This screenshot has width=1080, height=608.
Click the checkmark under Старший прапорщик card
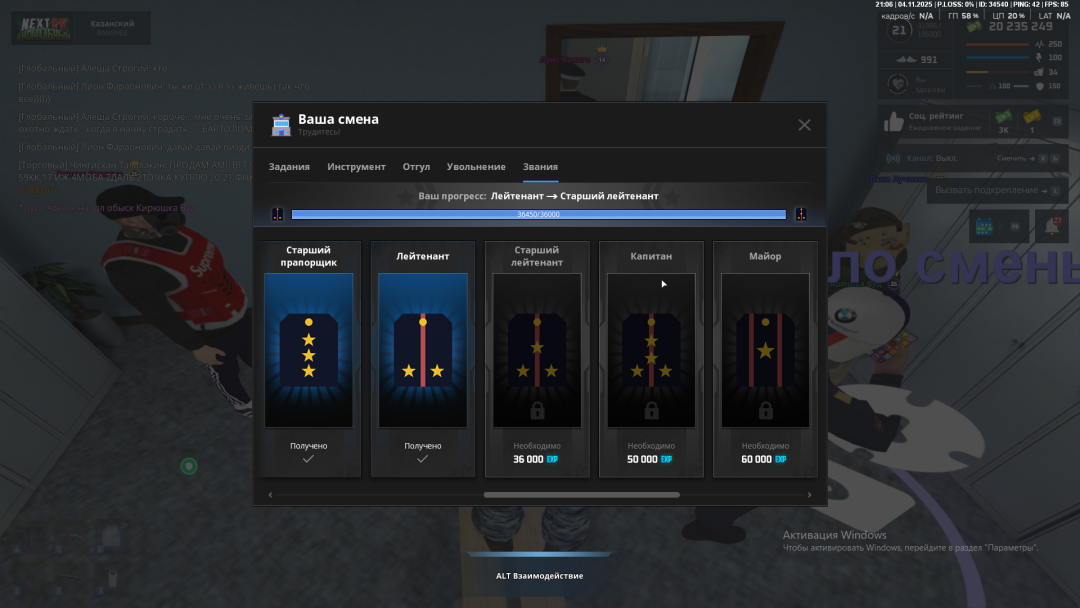308,459
